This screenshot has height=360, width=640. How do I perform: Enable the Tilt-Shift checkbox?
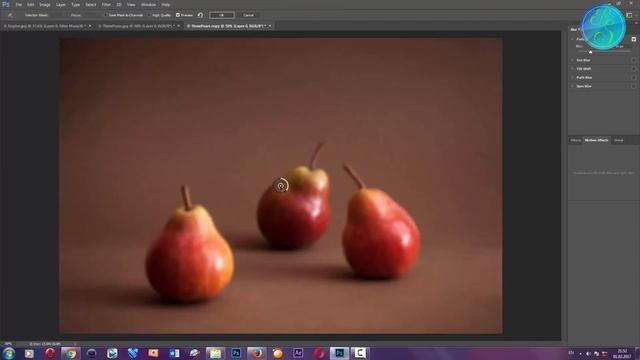pos(633,69)
